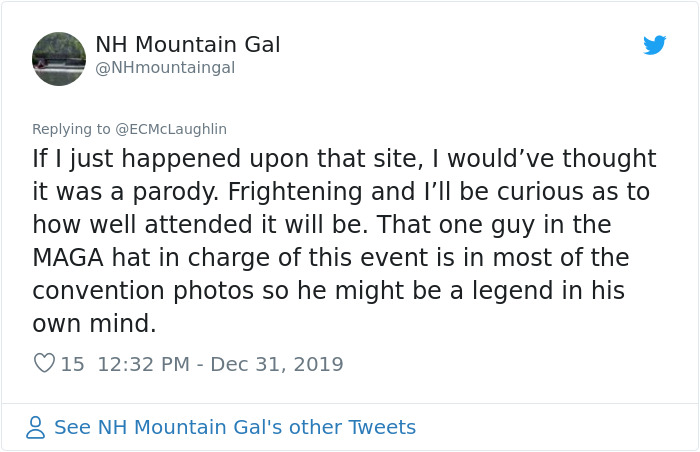Click the person icon beside other Tweets
Viewport: 700px width, 452px height.
(x=36, y=428)
